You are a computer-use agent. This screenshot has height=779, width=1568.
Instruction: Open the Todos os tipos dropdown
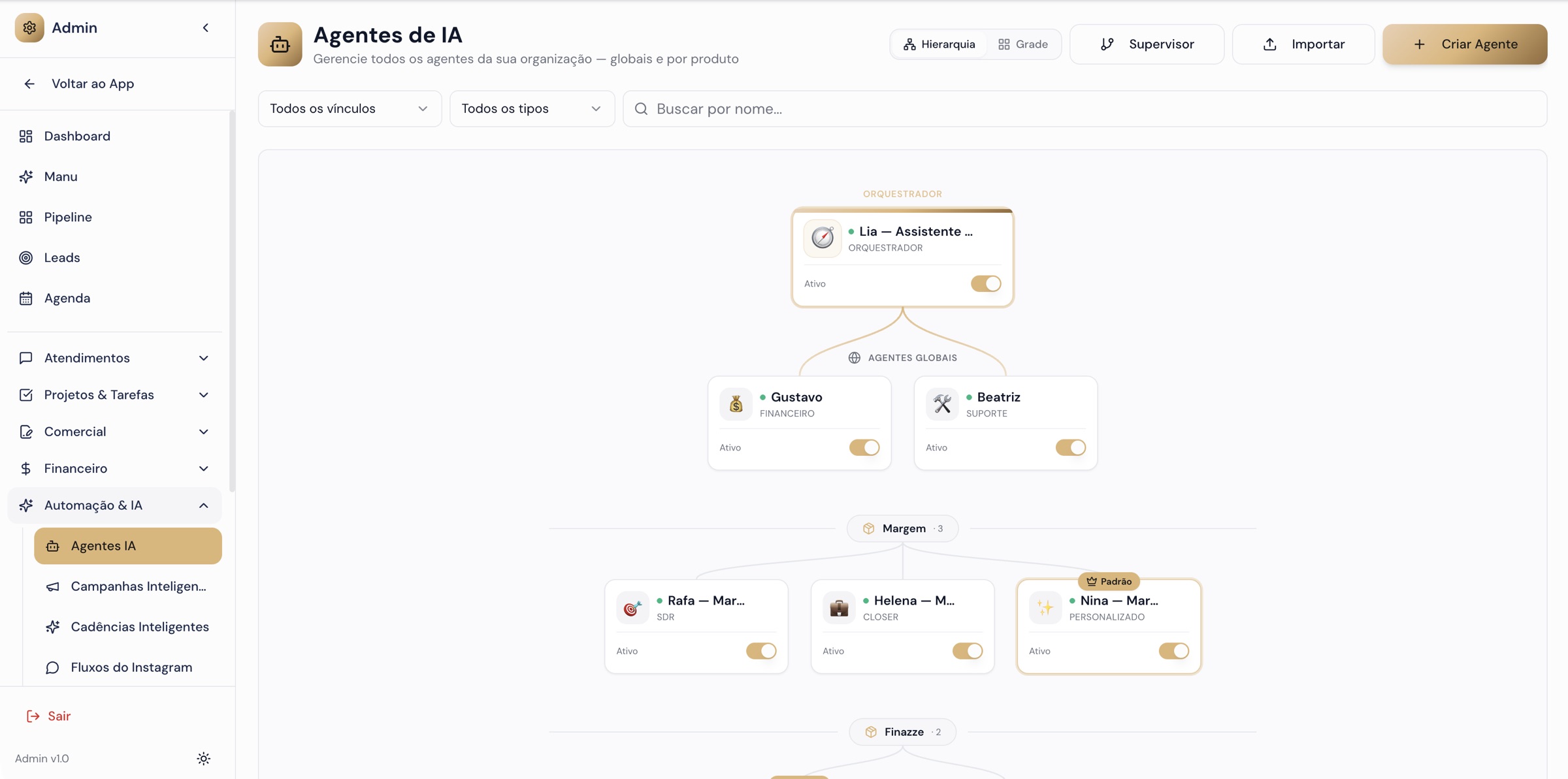click(532, 108)
